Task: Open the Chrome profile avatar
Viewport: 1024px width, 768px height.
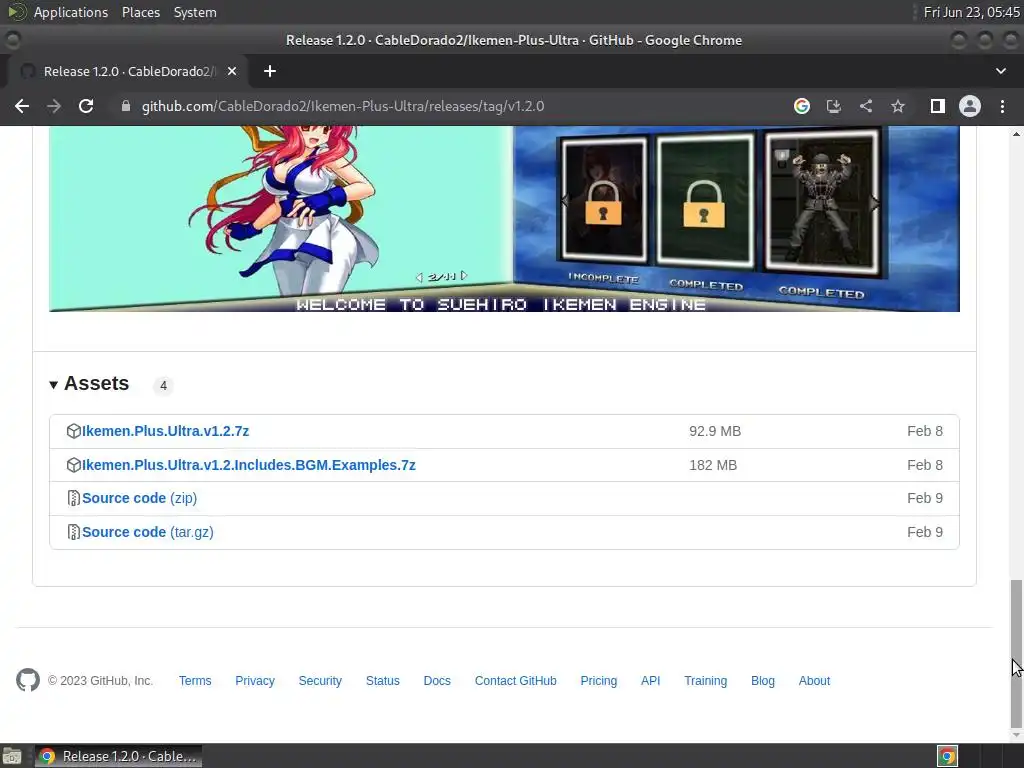Action: coord(970,106)
